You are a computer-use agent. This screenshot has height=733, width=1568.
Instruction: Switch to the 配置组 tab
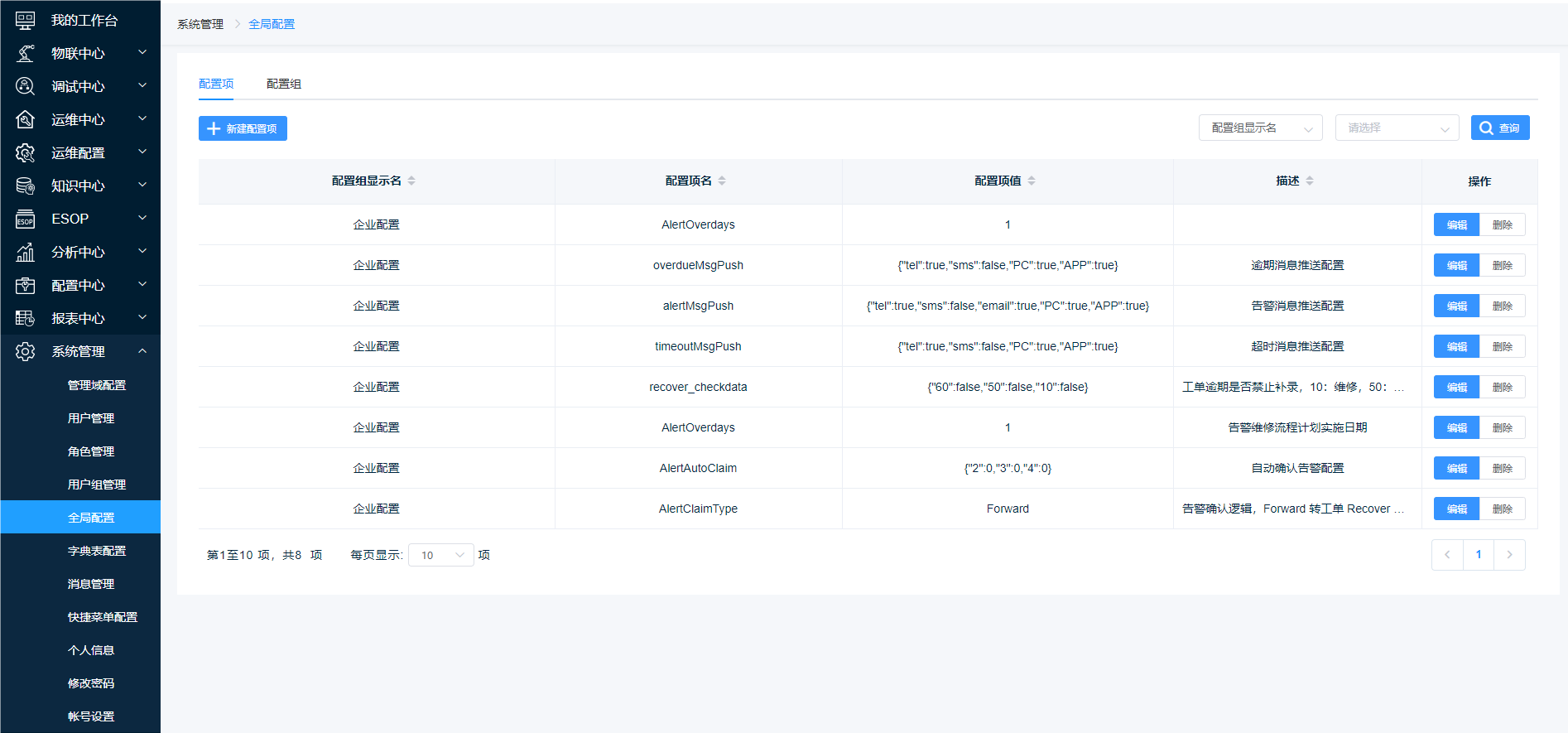coord(283,84)
